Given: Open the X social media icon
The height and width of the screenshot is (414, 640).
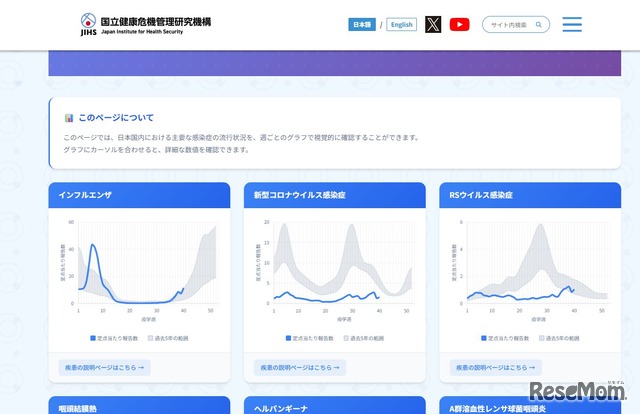Looking at the screenshot, I should point(433,24).
